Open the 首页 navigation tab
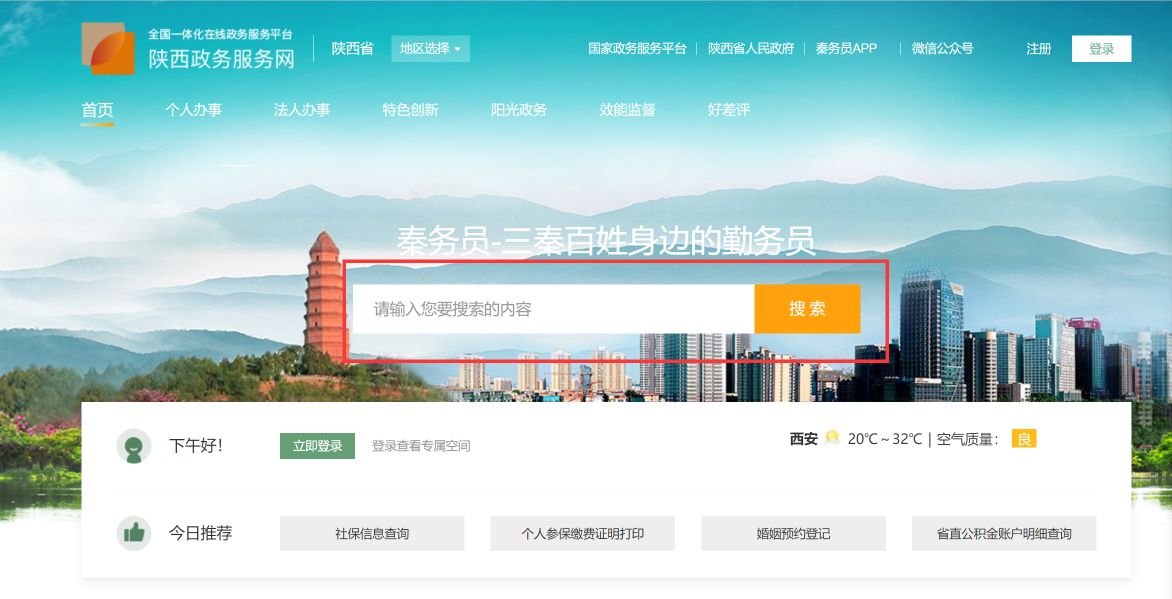The width and height of the screenshot is (1172, 599). tap(97, 110)
